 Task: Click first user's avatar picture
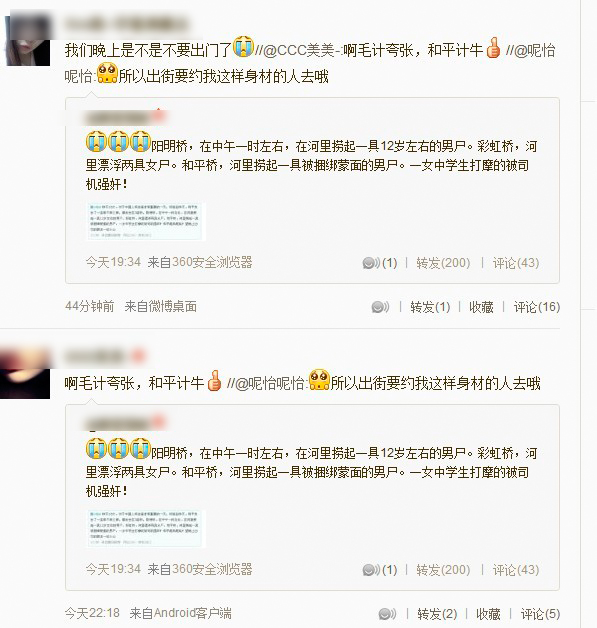tap(27, 40)
